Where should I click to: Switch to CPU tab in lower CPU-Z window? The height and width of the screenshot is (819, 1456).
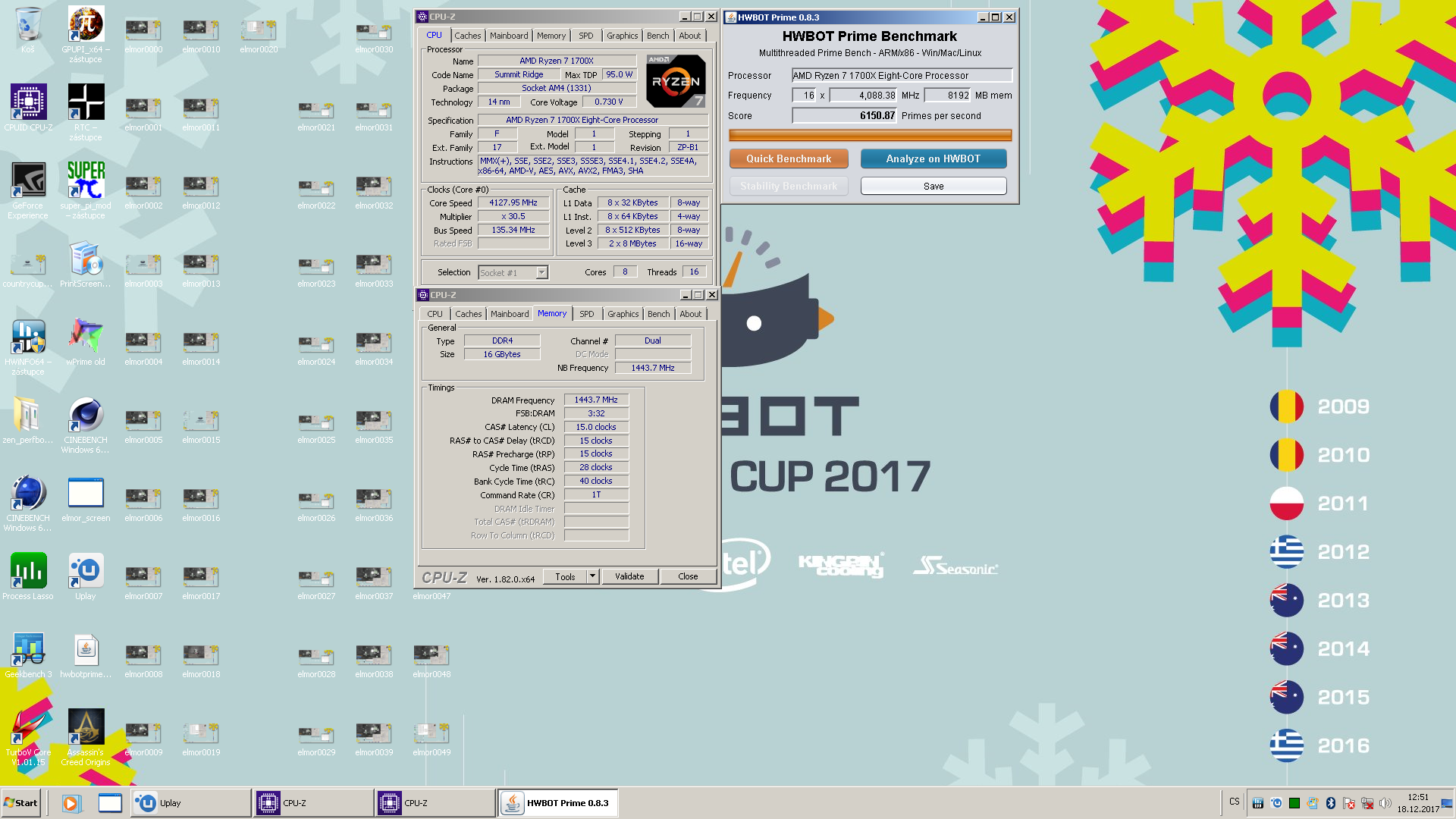[x=435, y=314]
